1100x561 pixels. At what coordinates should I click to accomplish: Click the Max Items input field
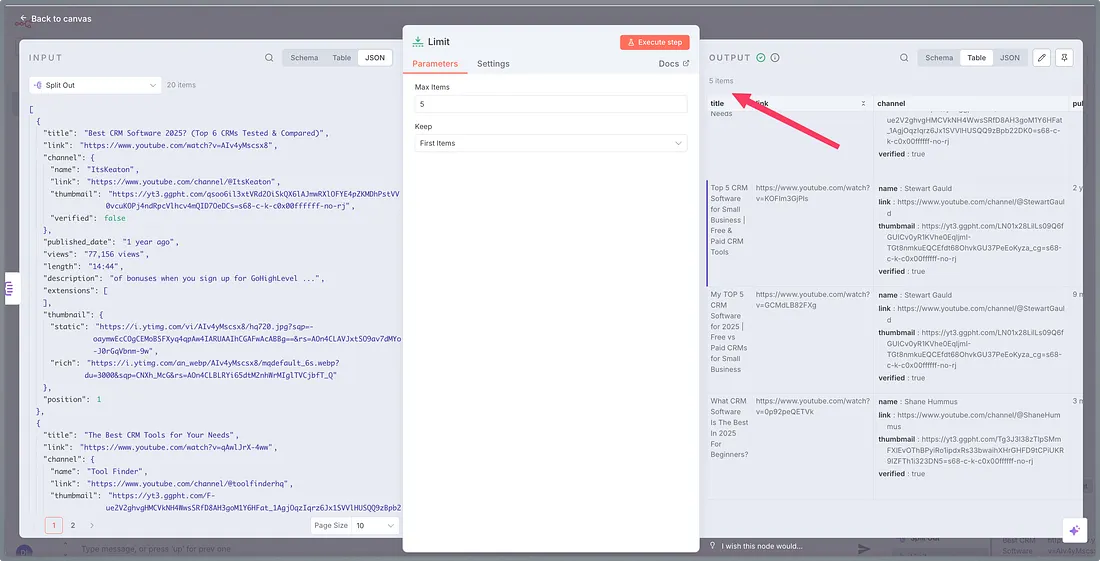click(551, 104)
